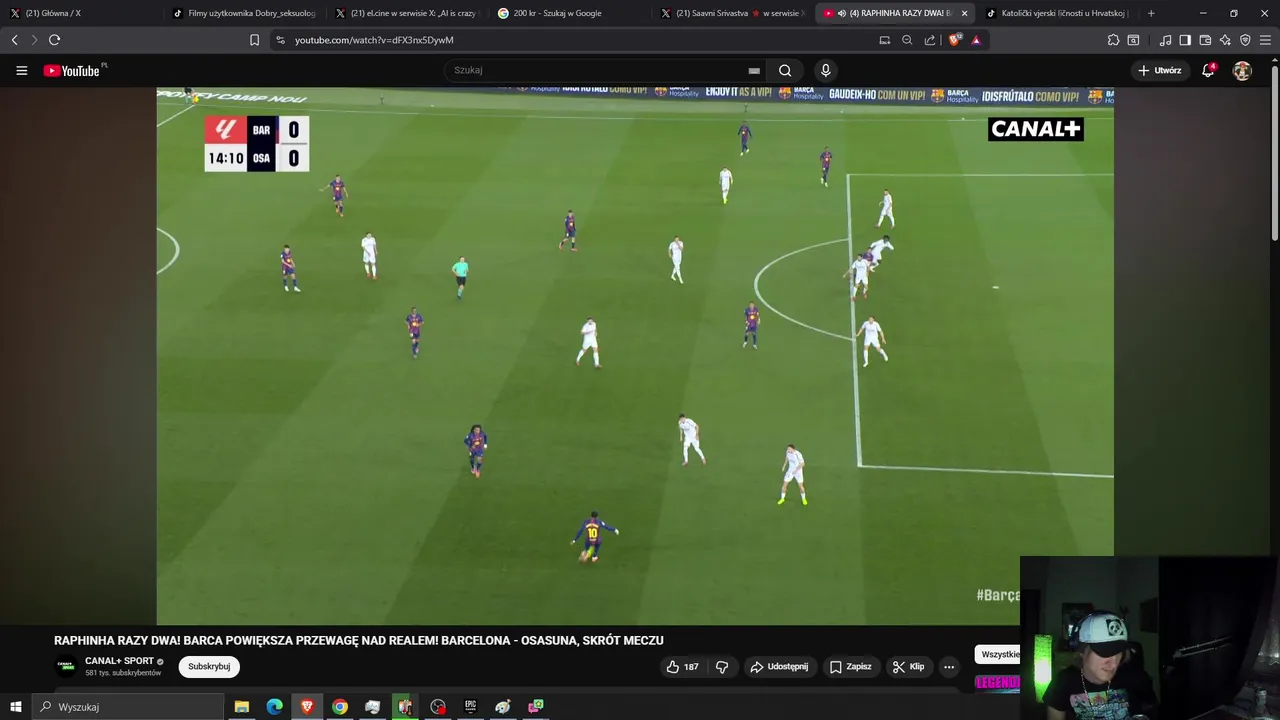Activate voice search microphone
The height and width of the screenshot is (720, 1280).
click(825, 70)
